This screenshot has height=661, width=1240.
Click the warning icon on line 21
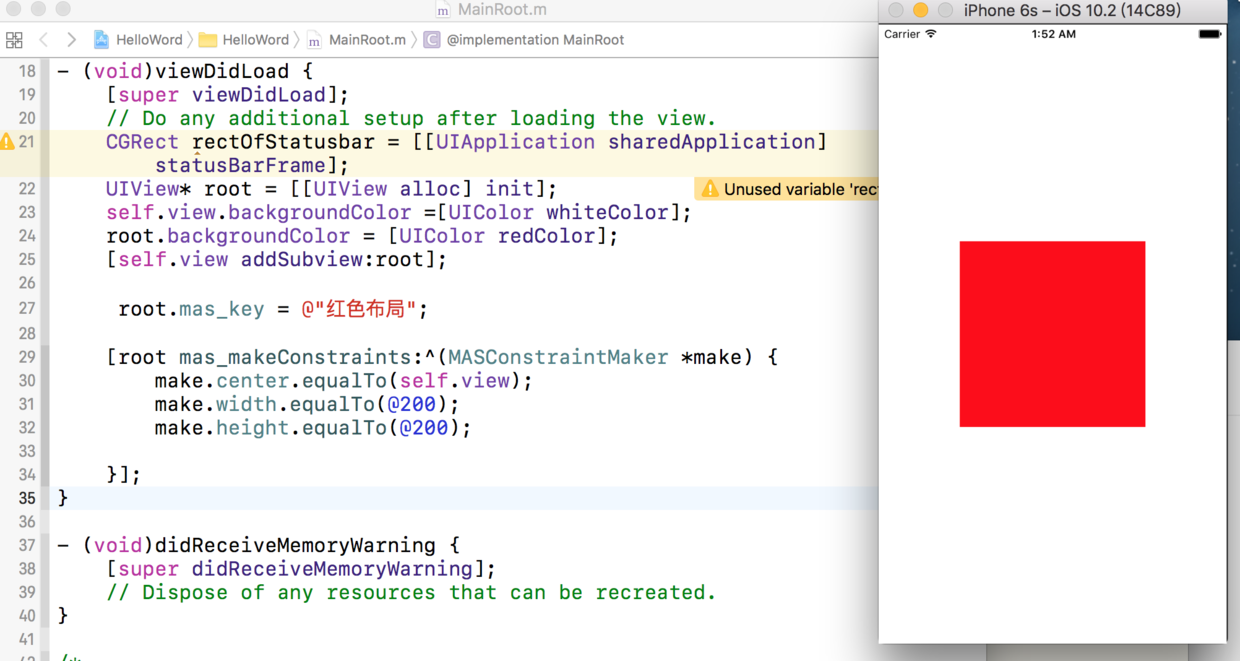[x=8, y=142]
